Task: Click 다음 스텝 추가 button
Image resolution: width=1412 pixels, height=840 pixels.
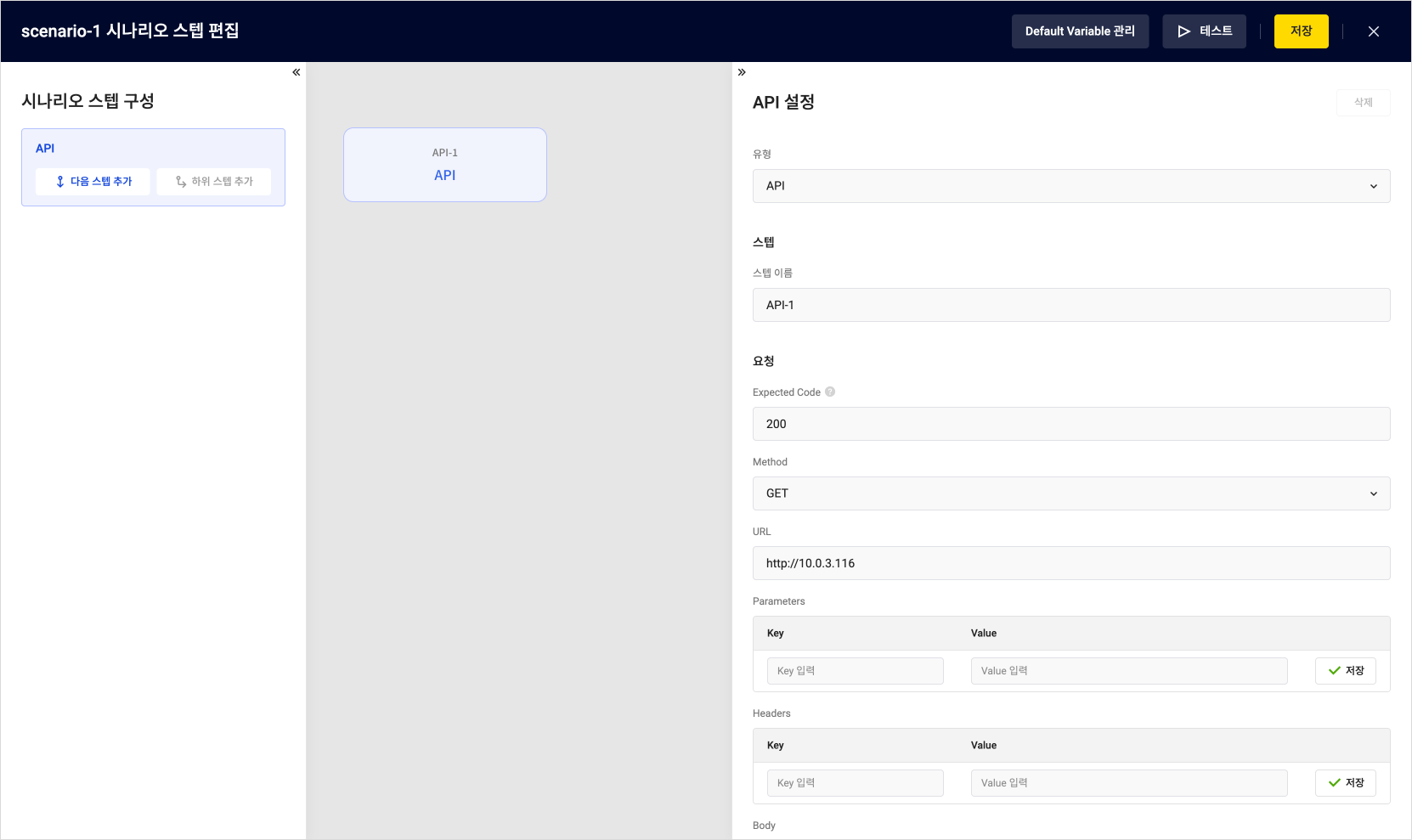Action: pyautogui.click(x=93, y=182)
